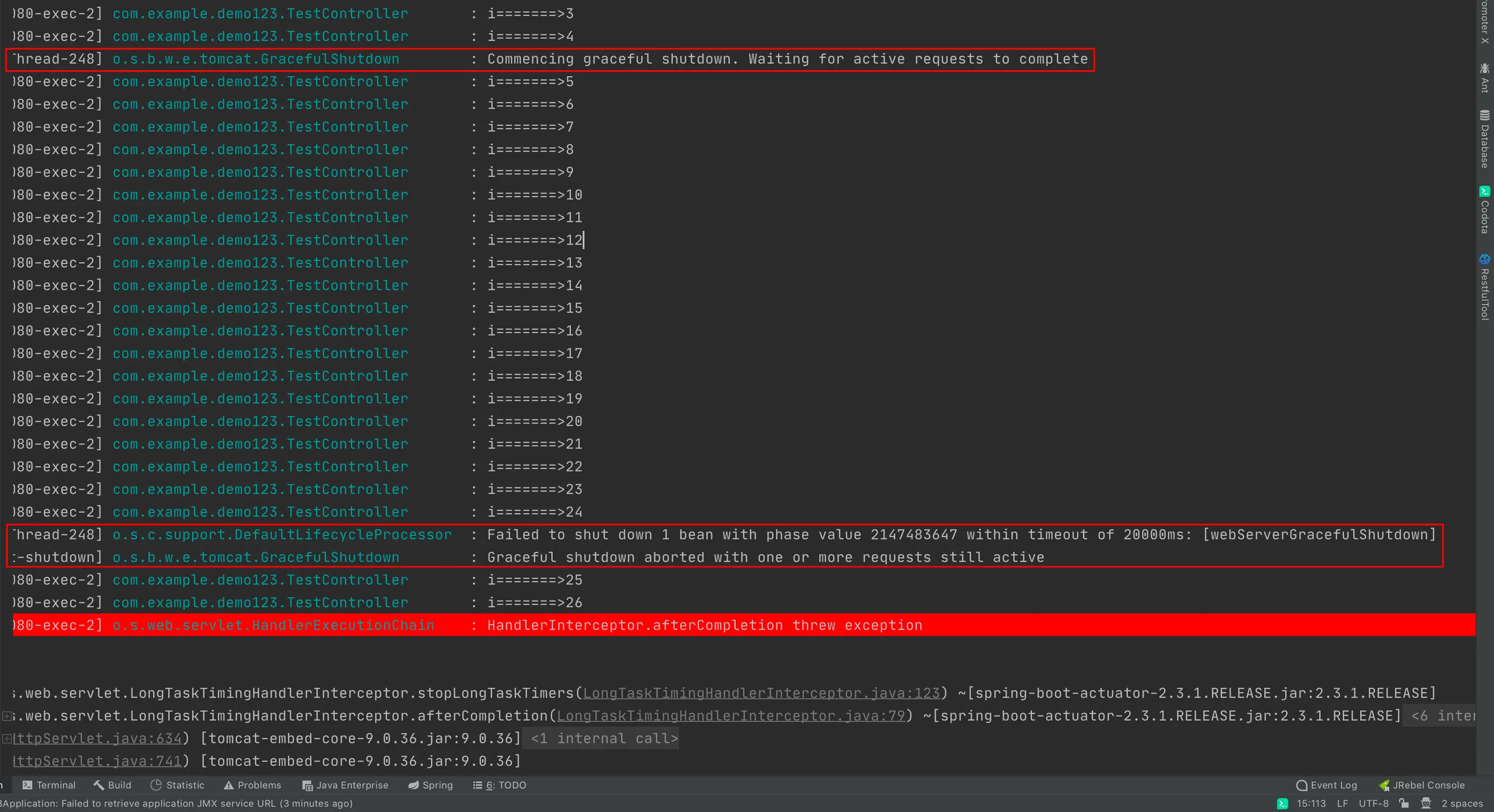Toggle the read-only lock icon
1494x812 pixels.
[1404, 803]
